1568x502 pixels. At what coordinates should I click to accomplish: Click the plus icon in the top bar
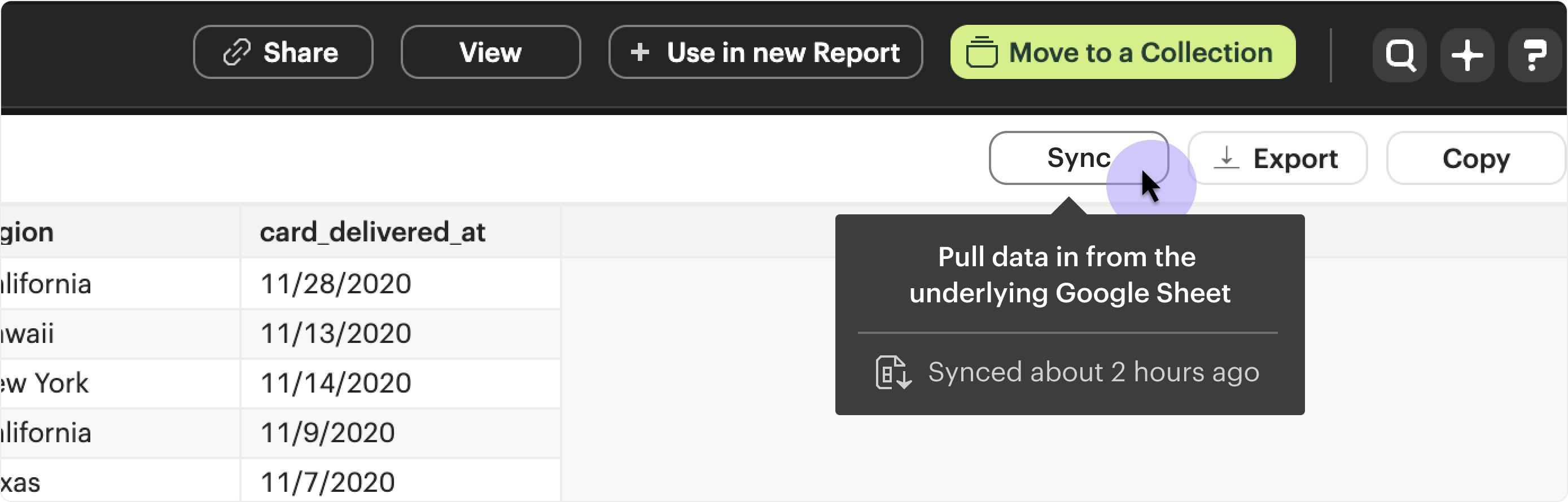pos(1467,55)
